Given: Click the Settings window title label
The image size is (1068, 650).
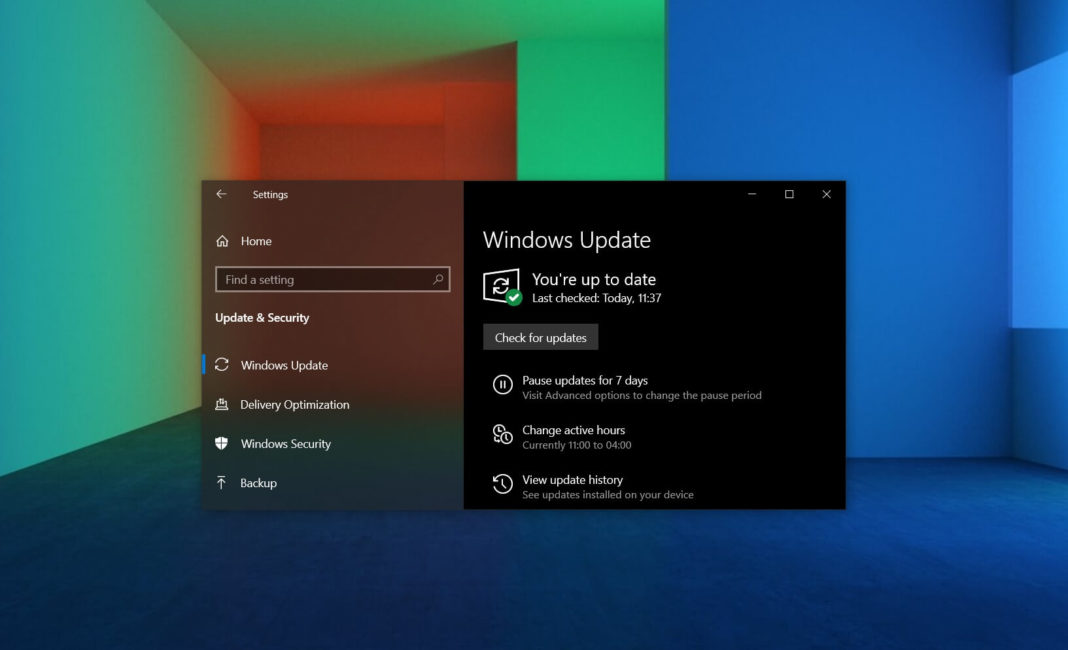Looking at the screenshot, I should pyautogui.click(x=270, y=195).
